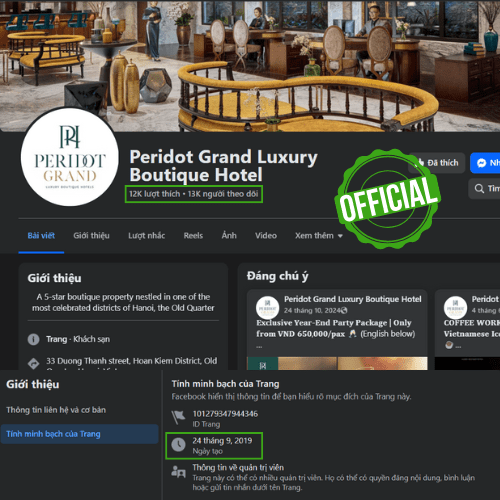Open the 13K người theo dõi followers link
500x500 pixels.
point(223,194)
